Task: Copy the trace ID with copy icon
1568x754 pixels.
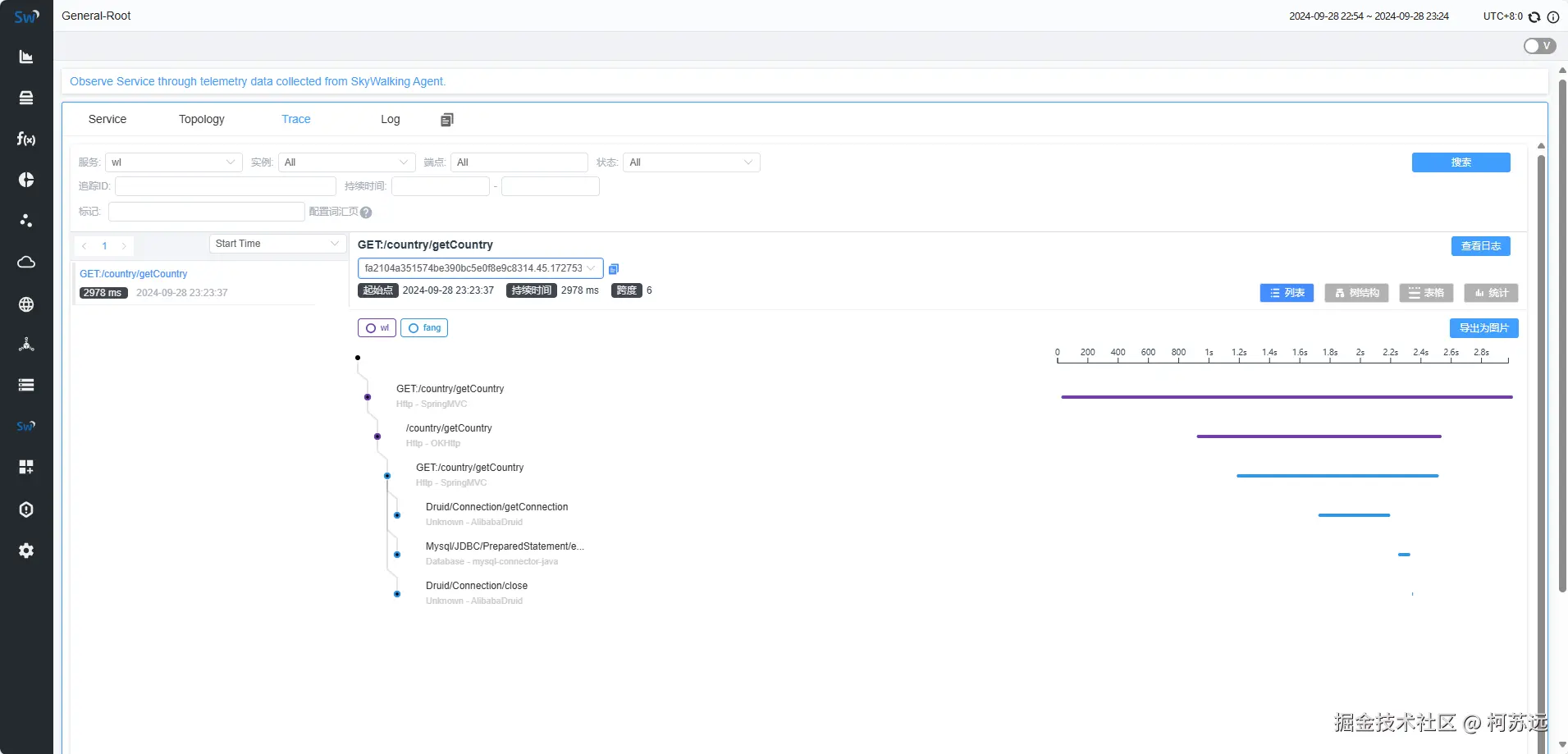Action: [x=614, y=269]
